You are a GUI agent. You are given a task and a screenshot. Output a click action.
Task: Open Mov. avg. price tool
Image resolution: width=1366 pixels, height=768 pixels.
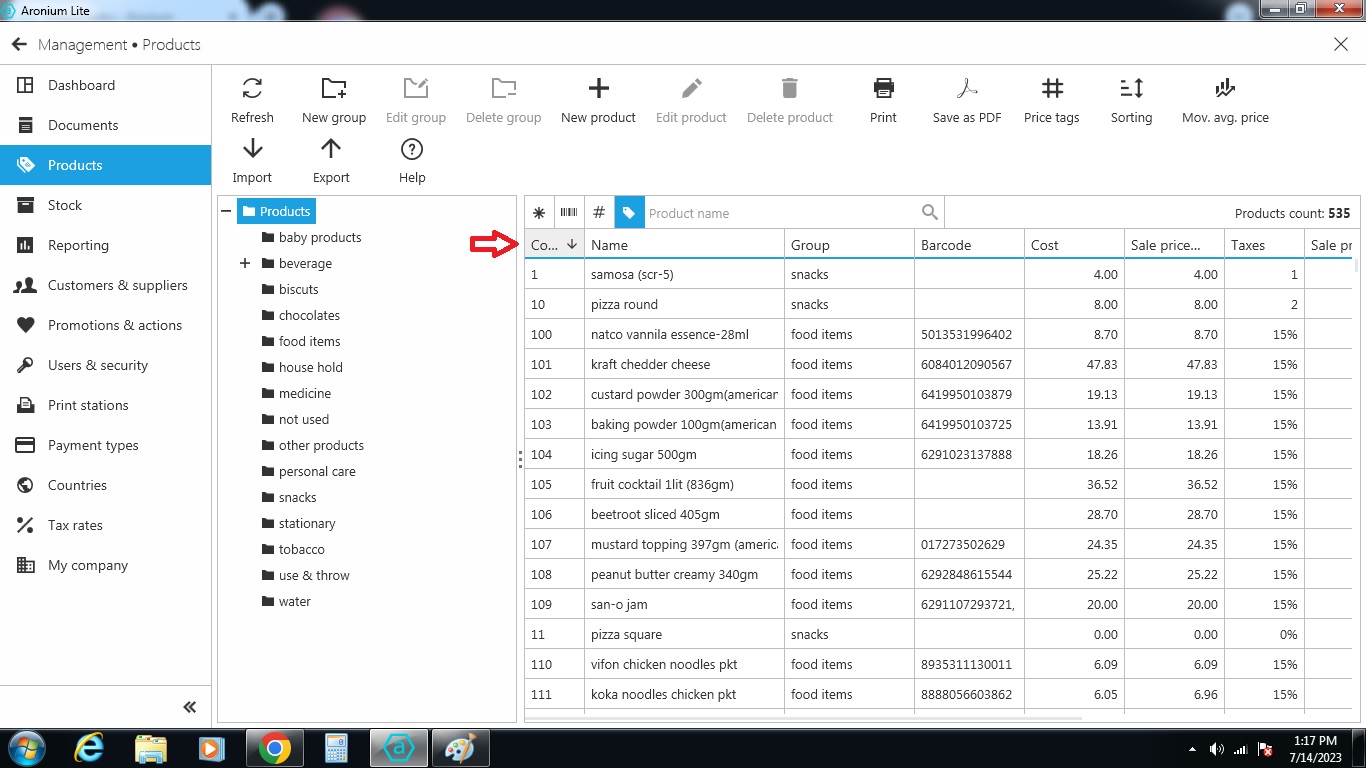point(1225,90)
